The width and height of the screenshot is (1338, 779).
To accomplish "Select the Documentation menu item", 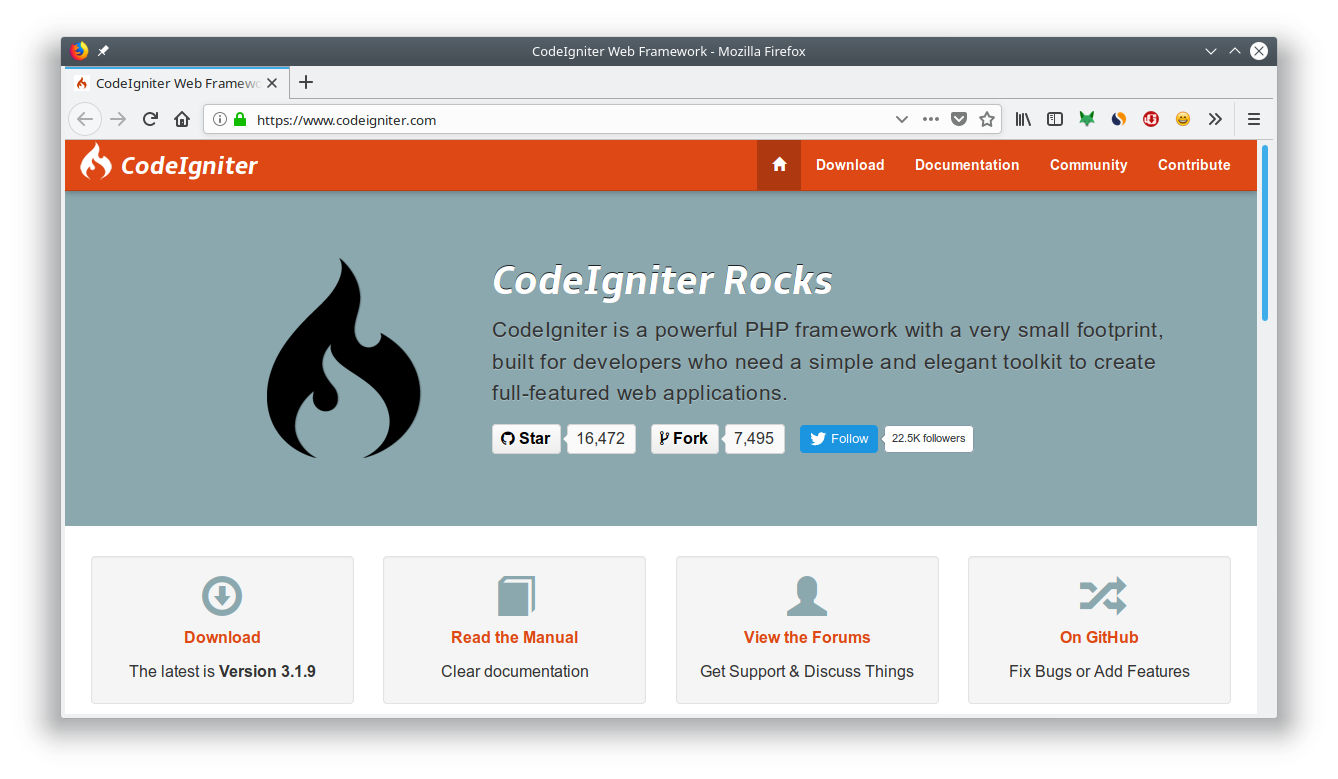I will click(x=966, y=164).
